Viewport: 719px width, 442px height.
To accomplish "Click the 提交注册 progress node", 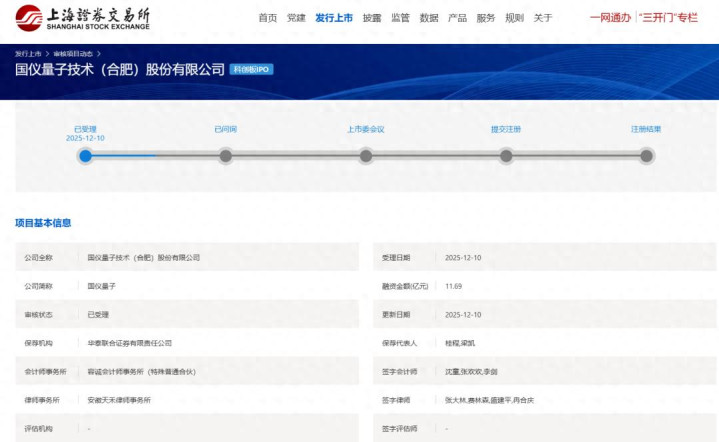I will click(506, 156).
